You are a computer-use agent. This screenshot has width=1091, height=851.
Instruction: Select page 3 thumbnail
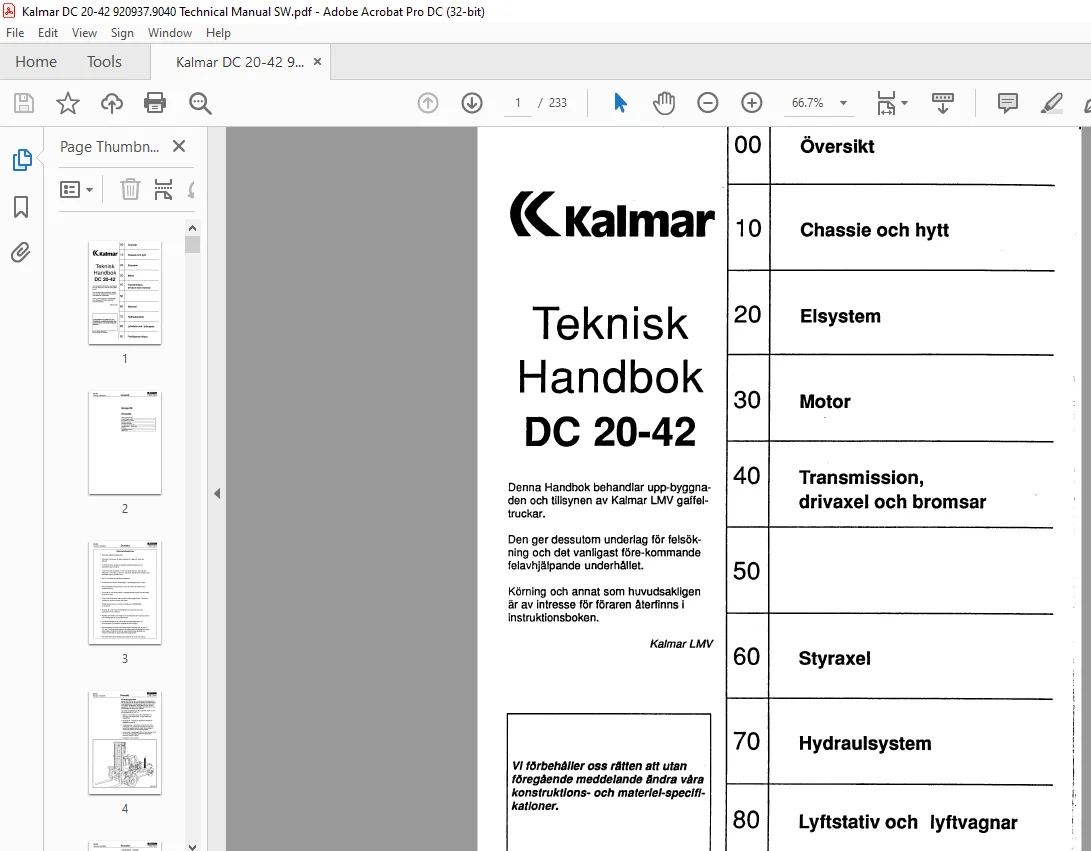click(125, 592)
